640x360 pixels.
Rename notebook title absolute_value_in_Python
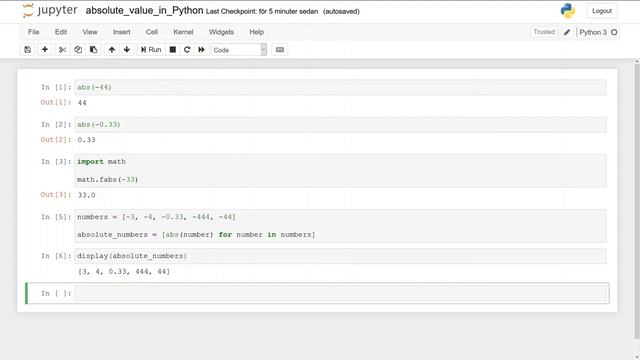pyautogui.click(x=144, y=11)
